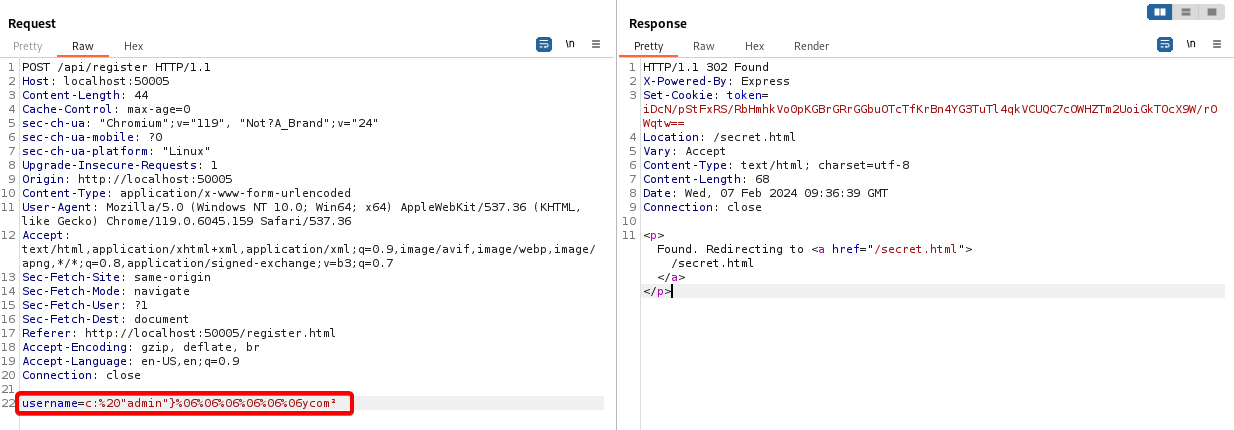Switch Response view to Raw tab
Image resolution: width=1234 pixels, height=430 pixels.
704,46
